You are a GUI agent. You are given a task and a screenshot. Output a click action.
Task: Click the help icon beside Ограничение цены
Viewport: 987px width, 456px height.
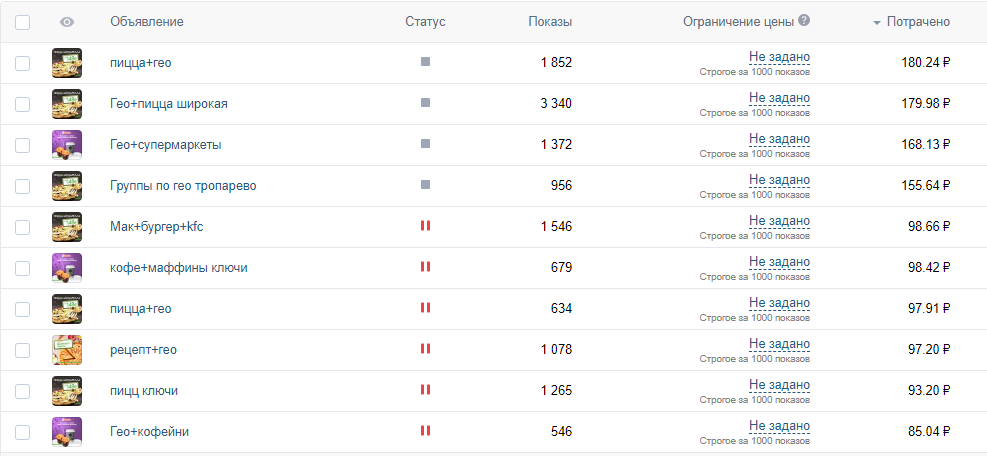click(804, 21)
